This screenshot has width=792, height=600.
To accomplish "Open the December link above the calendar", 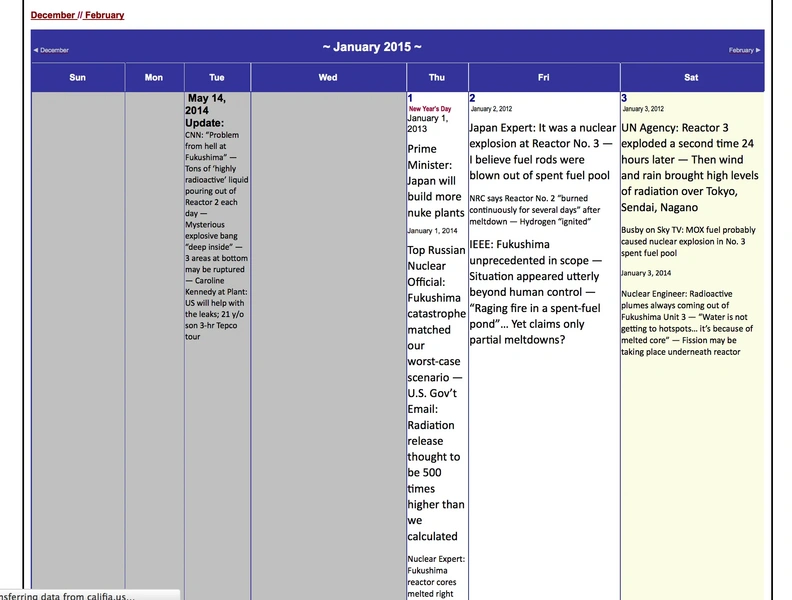I will pos(53,15).
